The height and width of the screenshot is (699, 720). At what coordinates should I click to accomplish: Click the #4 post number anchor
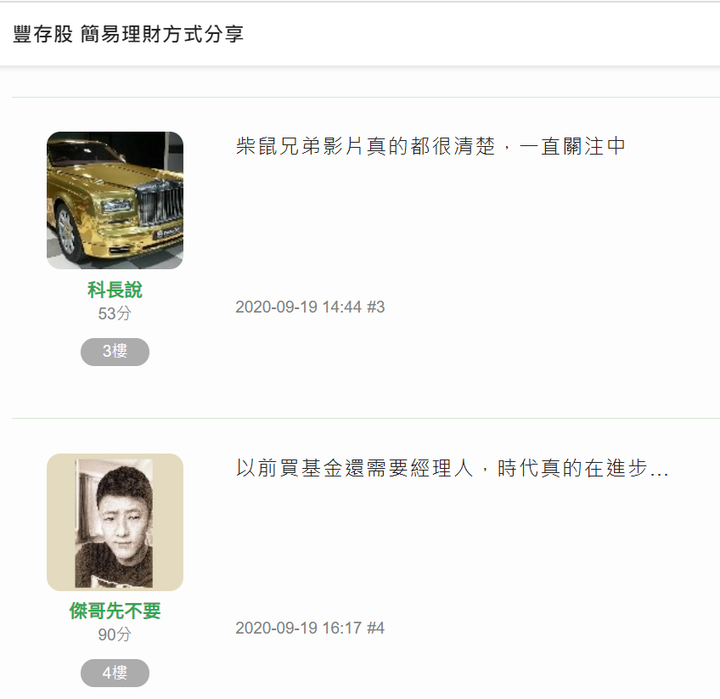376,628
